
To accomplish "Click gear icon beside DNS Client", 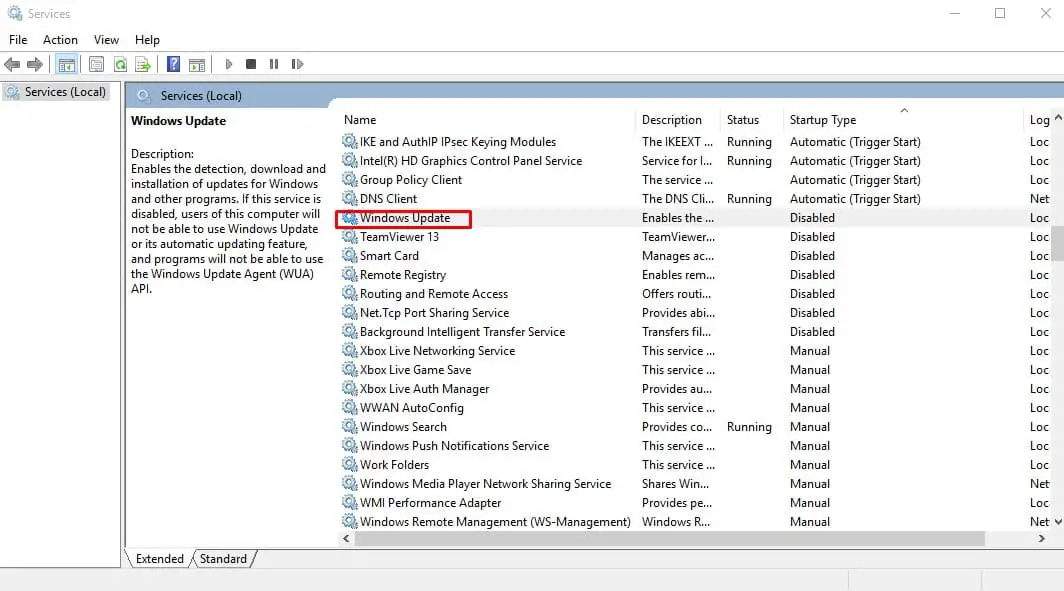I will coord(349,198).
